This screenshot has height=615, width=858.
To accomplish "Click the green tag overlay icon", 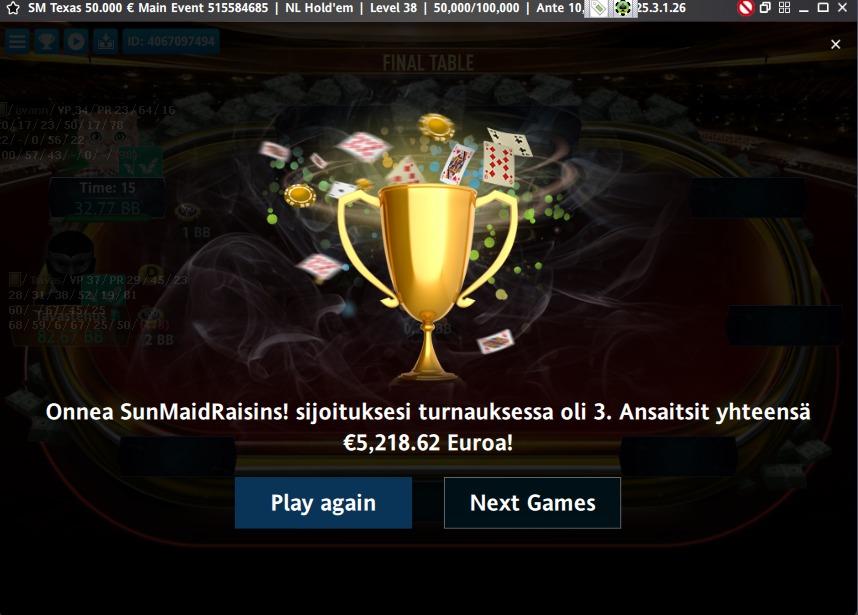I will click(x=598, y=8).
